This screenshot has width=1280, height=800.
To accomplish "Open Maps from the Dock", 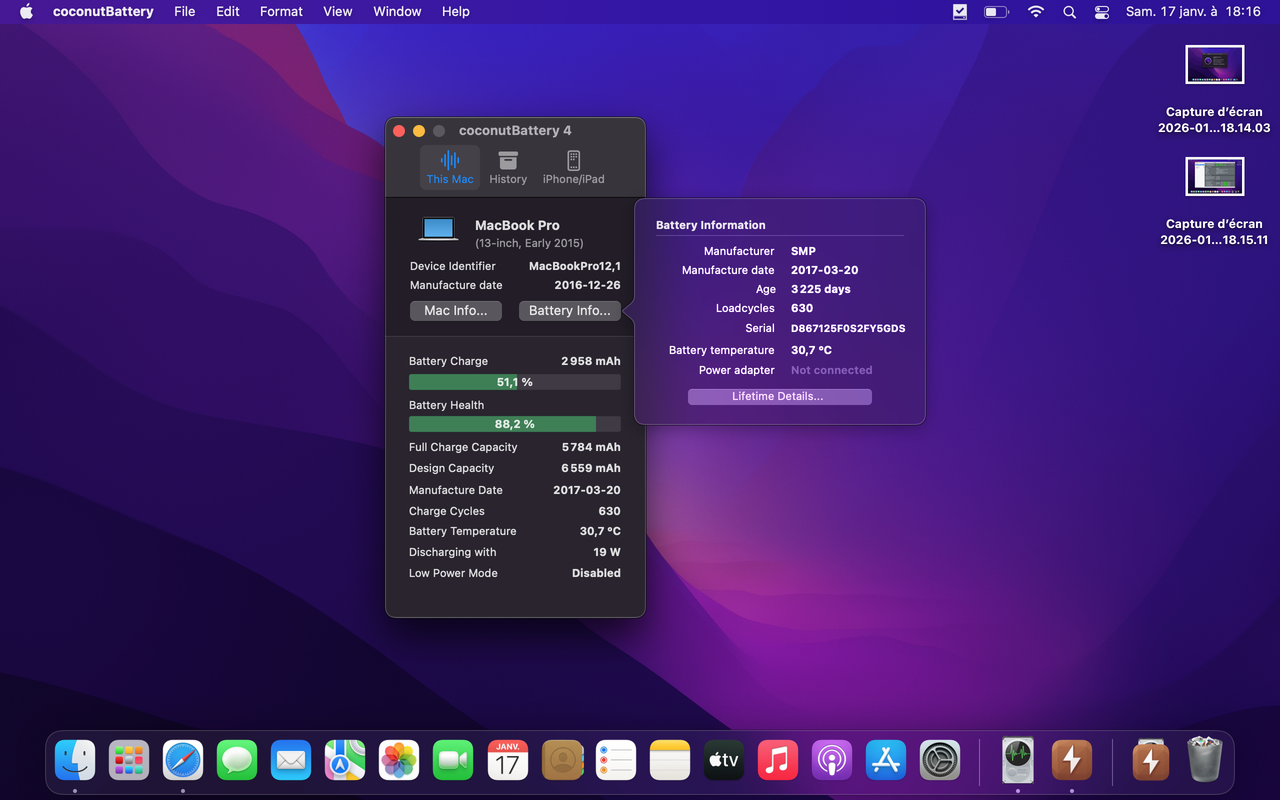I will tap(345, 760).
